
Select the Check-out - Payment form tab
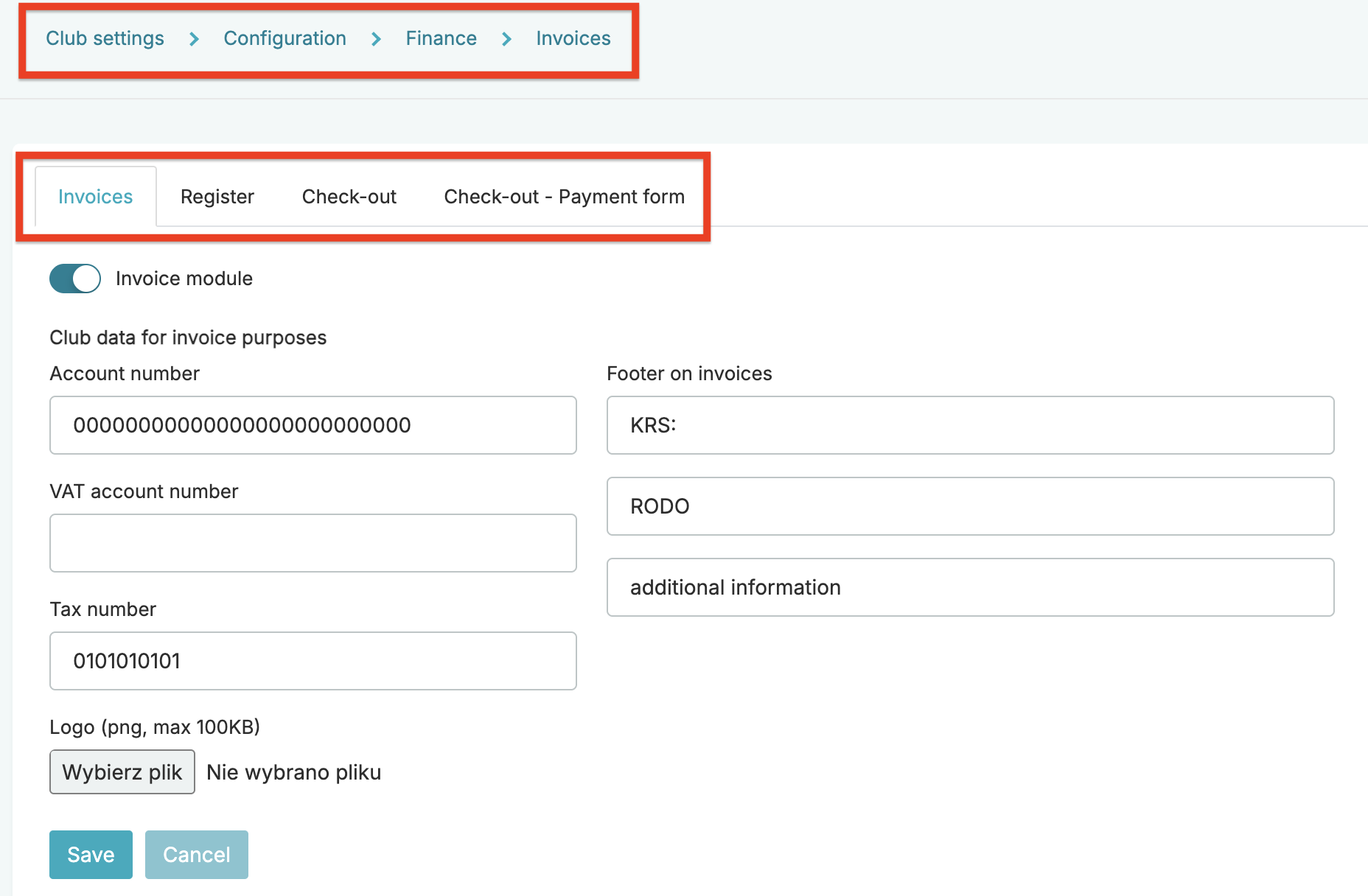pyautogui.click(x=564, y=197)
